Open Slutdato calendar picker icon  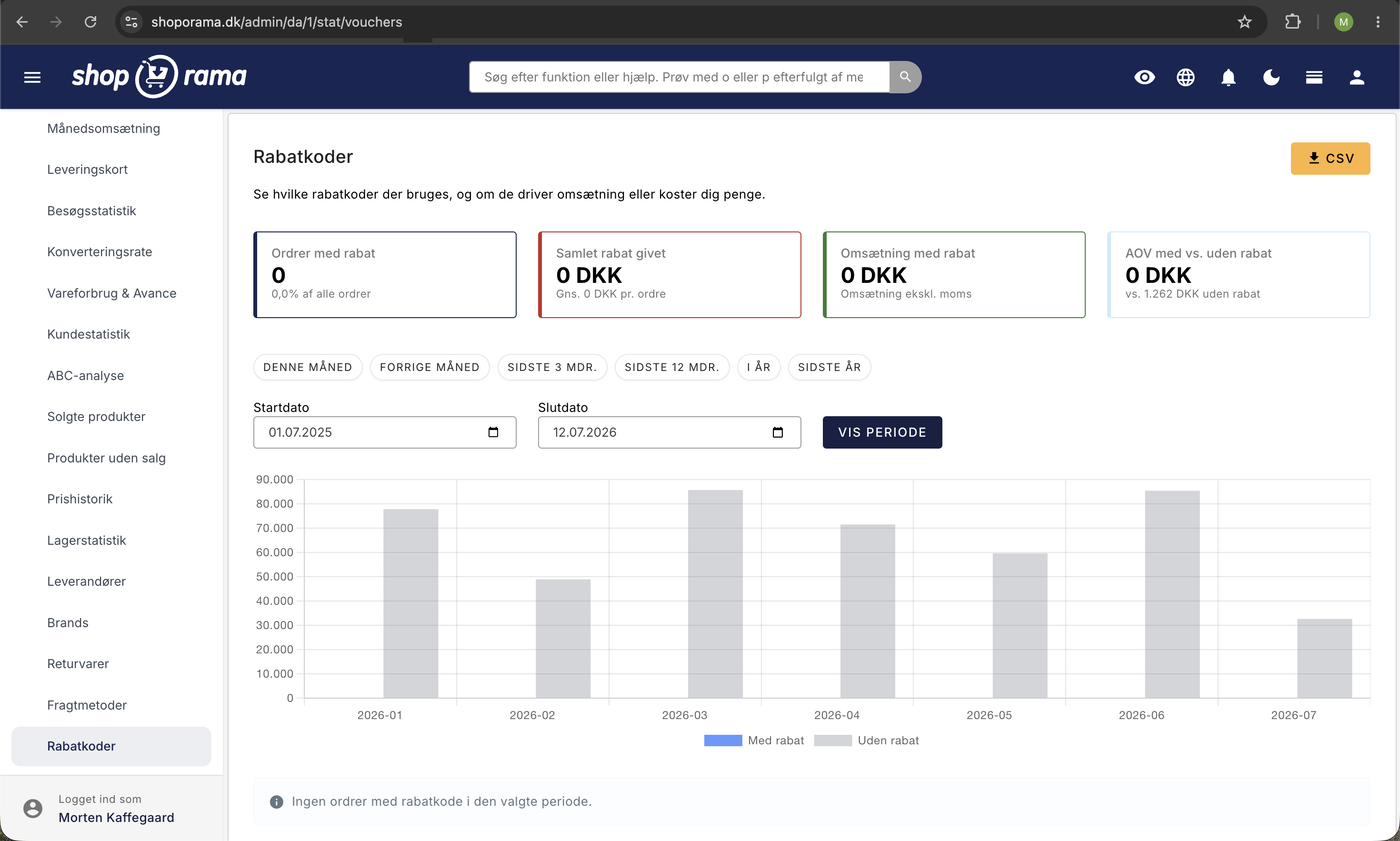(778, 432)
